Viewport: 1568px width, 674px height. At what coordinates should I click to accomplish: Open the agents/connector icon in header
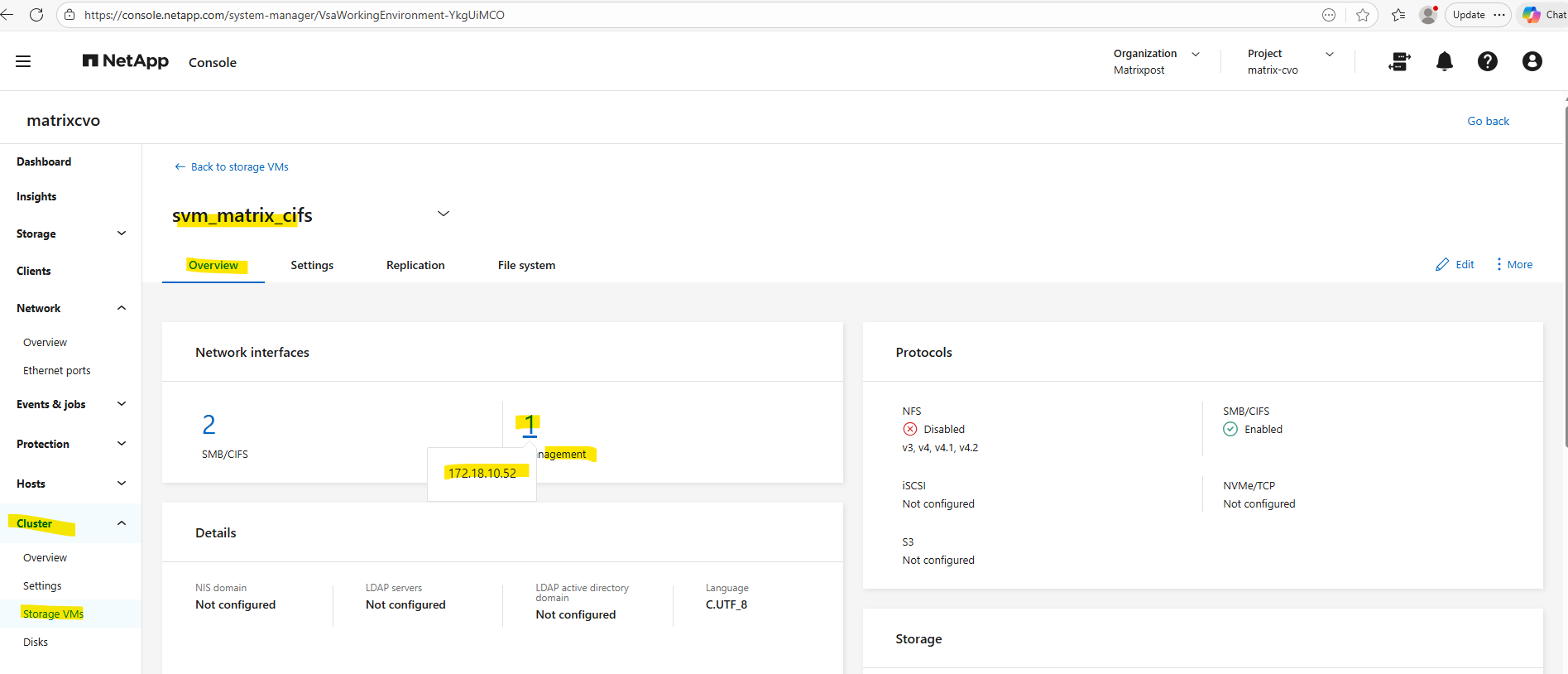click(x=1399, y=61)
